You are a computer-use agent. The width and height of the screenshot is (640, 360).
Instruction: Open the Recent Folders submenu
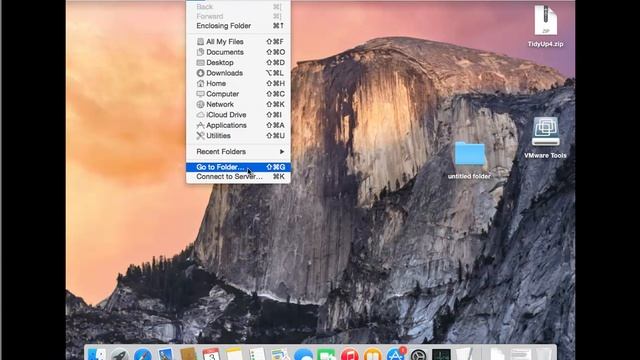coord(238,151)
